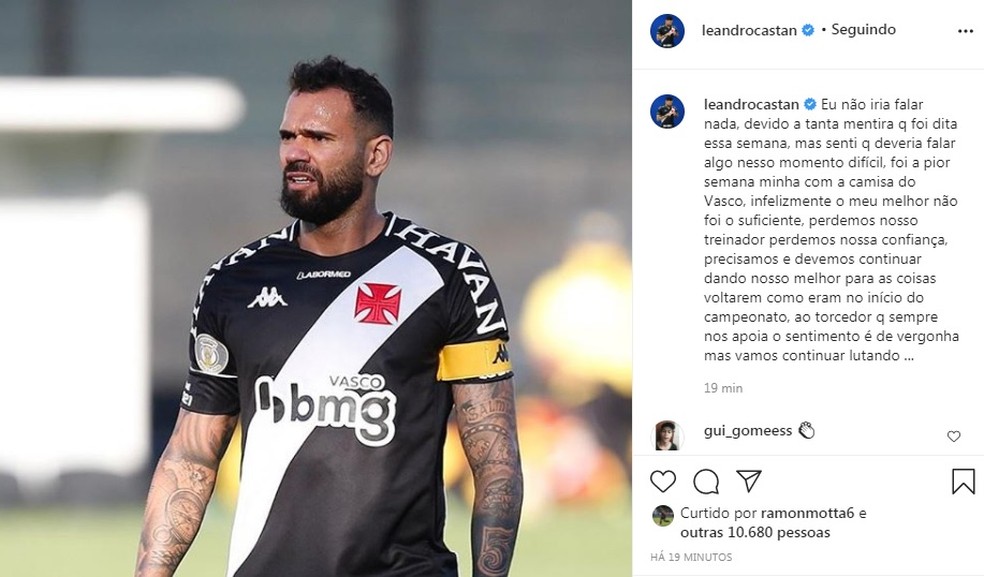Click gui_gomeess commenter avatar
The image size is (984, 577).
coord(667,436)
